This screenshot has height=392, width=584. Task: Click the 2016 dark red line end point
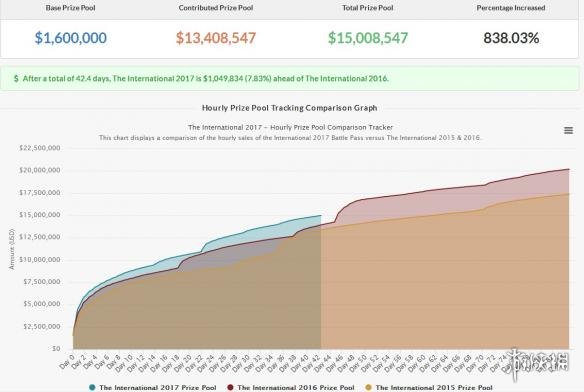tap(569, 169)
